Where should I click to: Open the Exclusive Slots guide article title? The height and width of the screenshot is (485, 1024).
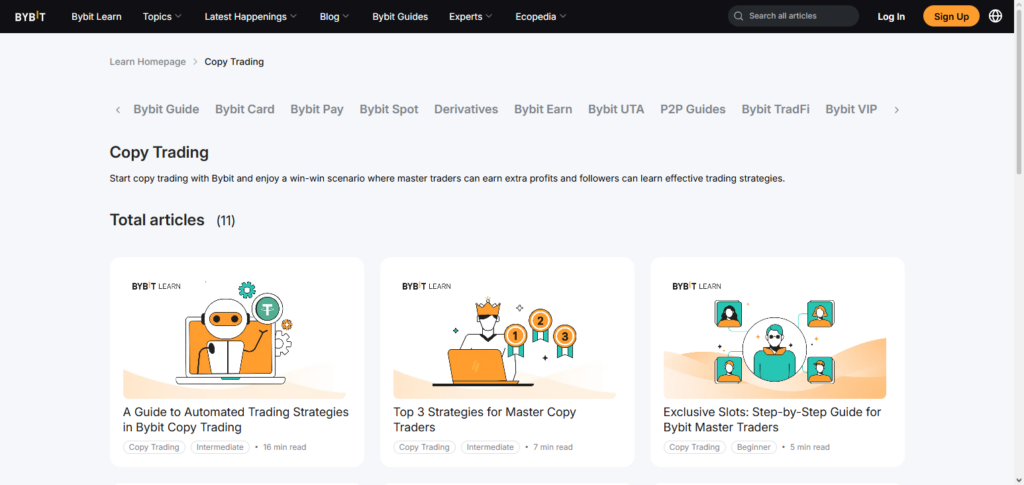[773, 420]
